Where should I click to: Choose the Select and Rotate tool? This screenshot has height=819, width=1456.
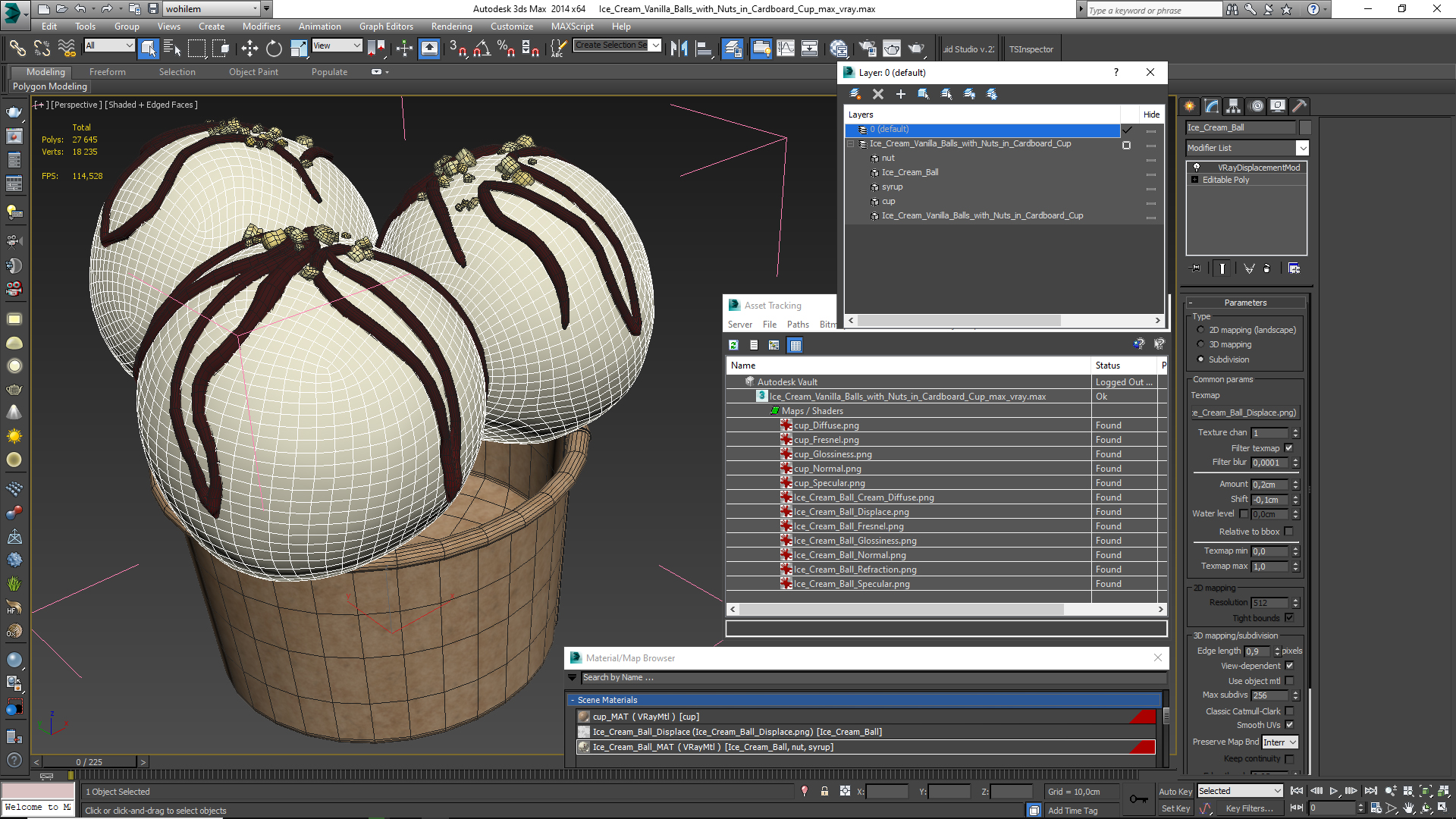point(274,49)
